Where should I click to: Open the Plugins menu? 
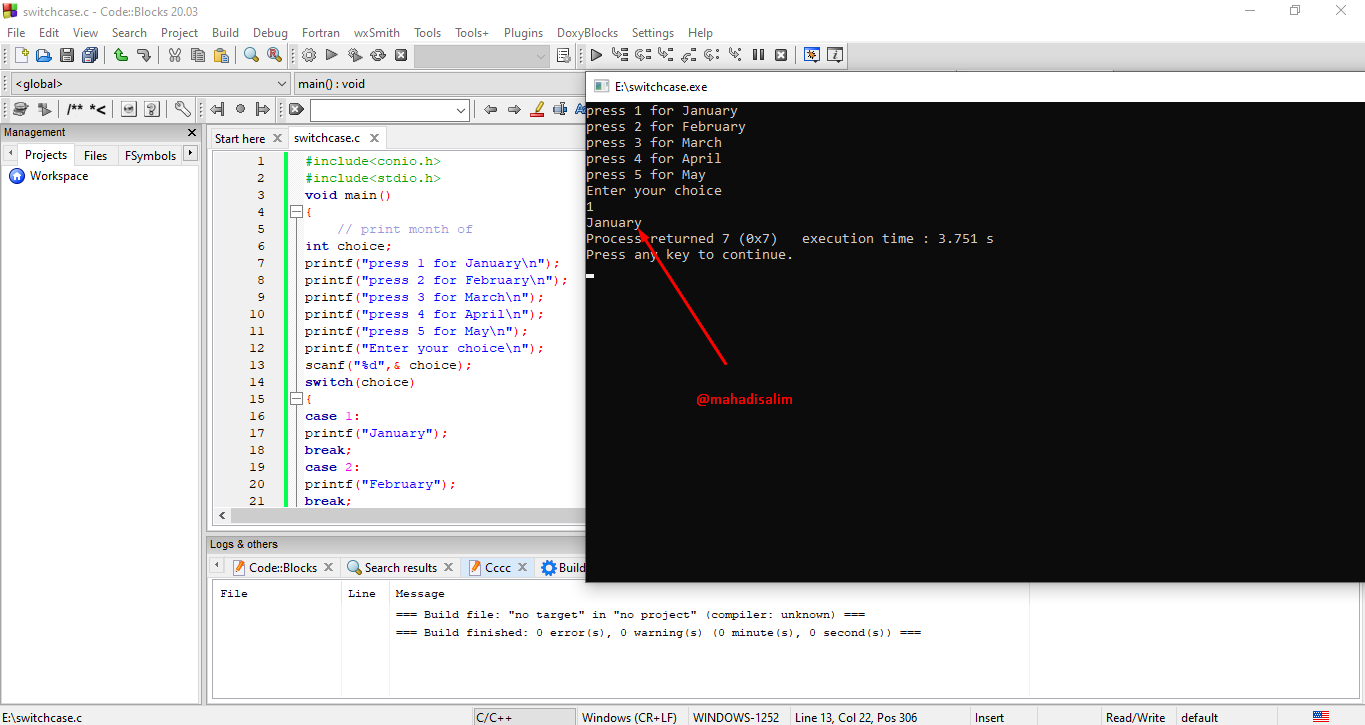tap(523, 33)
